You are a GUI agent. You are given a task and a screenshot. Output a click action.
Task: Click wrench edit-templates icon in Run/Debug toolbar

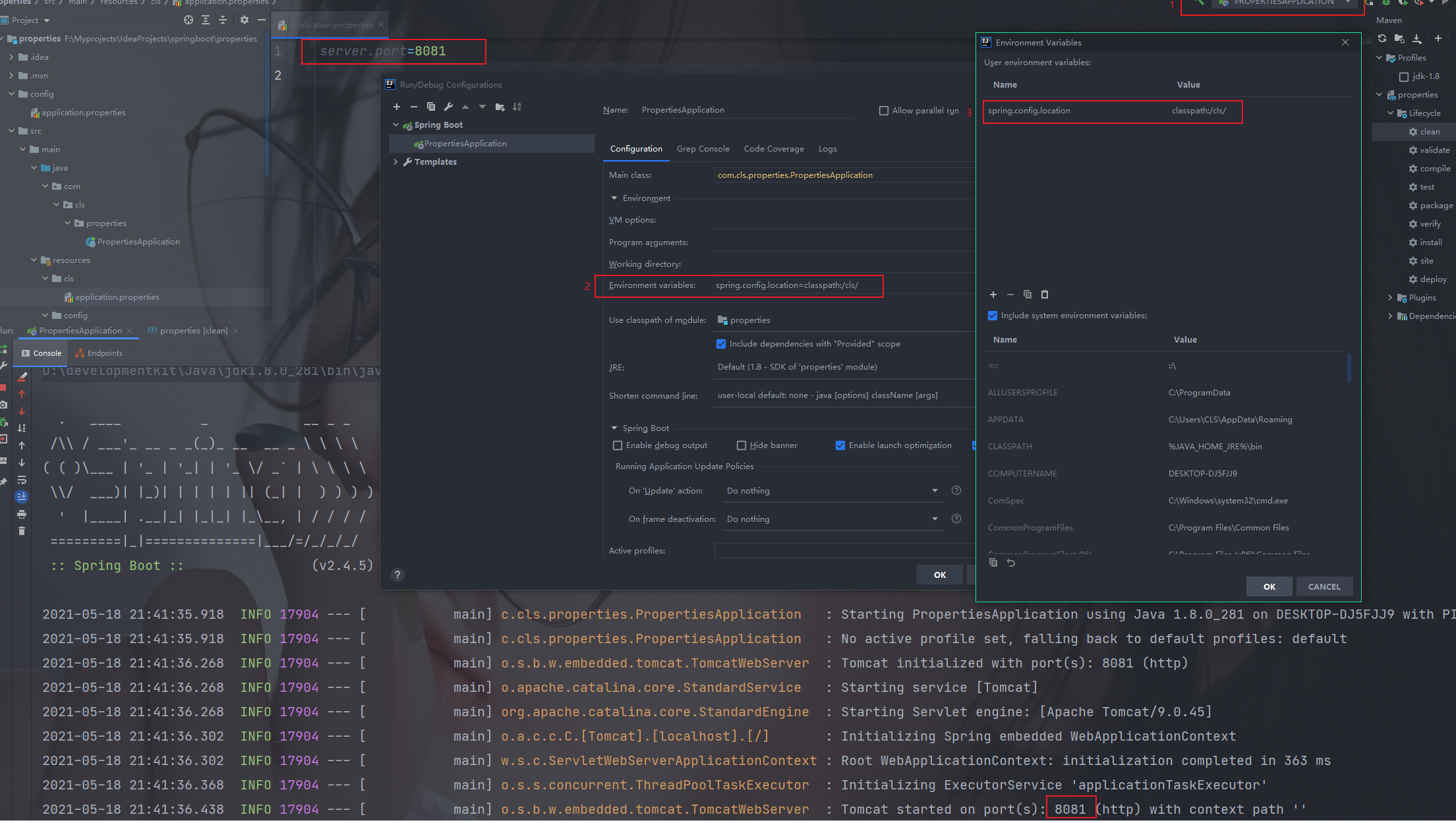coord(448,107)
